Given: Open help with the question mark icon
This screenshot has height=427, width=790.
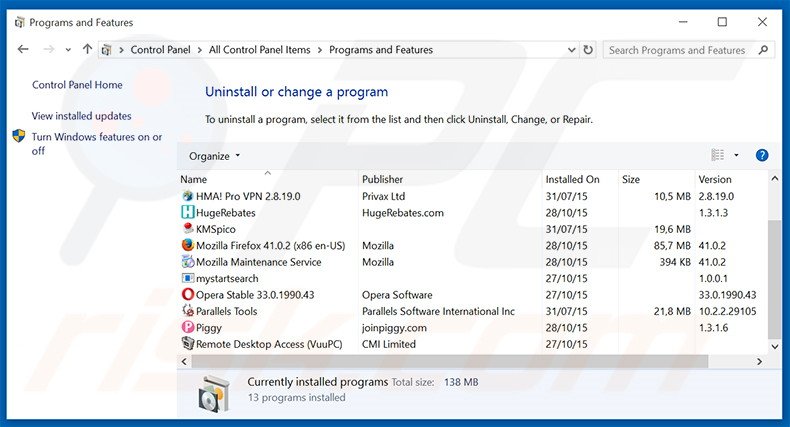Looking at the screenshot, I should 762,155.
